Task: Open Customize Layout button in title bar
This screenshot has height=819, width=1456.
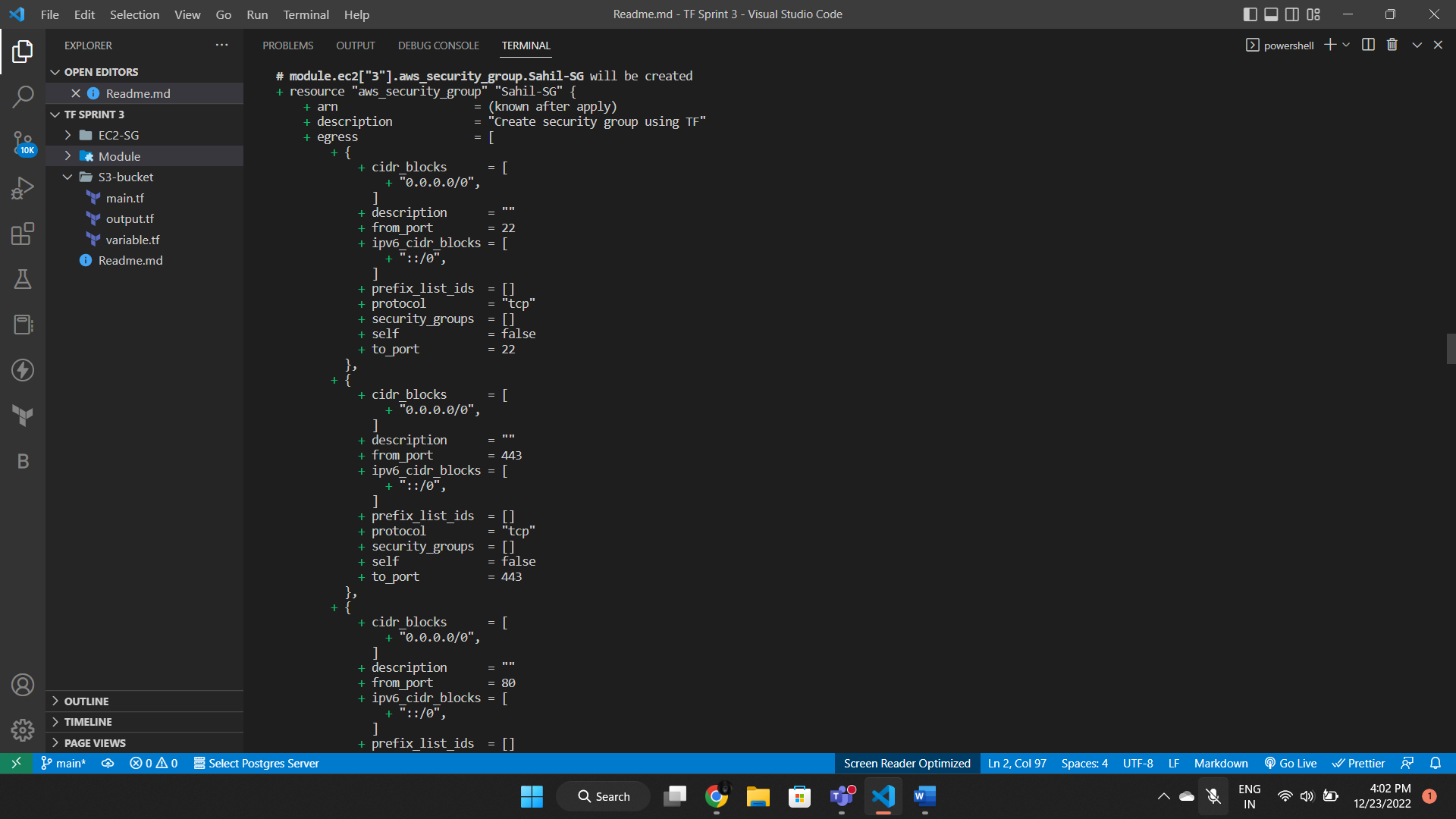Action: click(1314, 14)
